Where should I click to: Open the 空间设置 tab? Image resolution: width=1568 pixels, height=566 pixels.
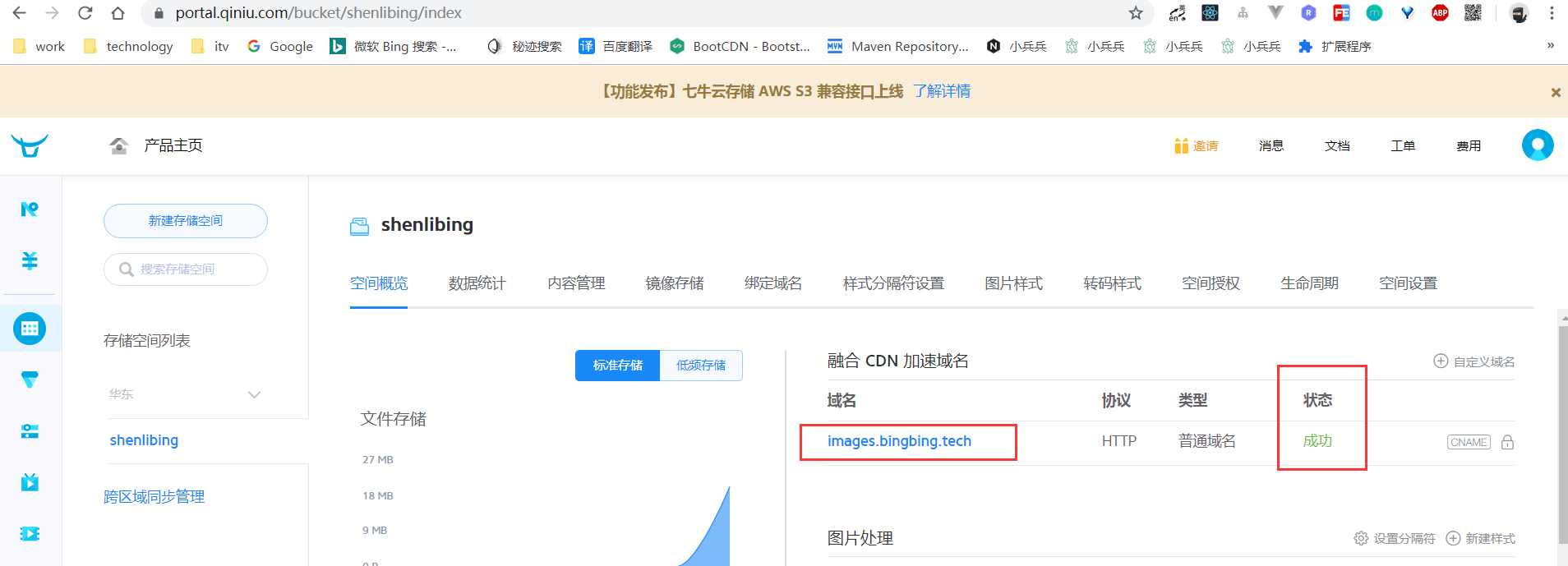pos(1408,283)
